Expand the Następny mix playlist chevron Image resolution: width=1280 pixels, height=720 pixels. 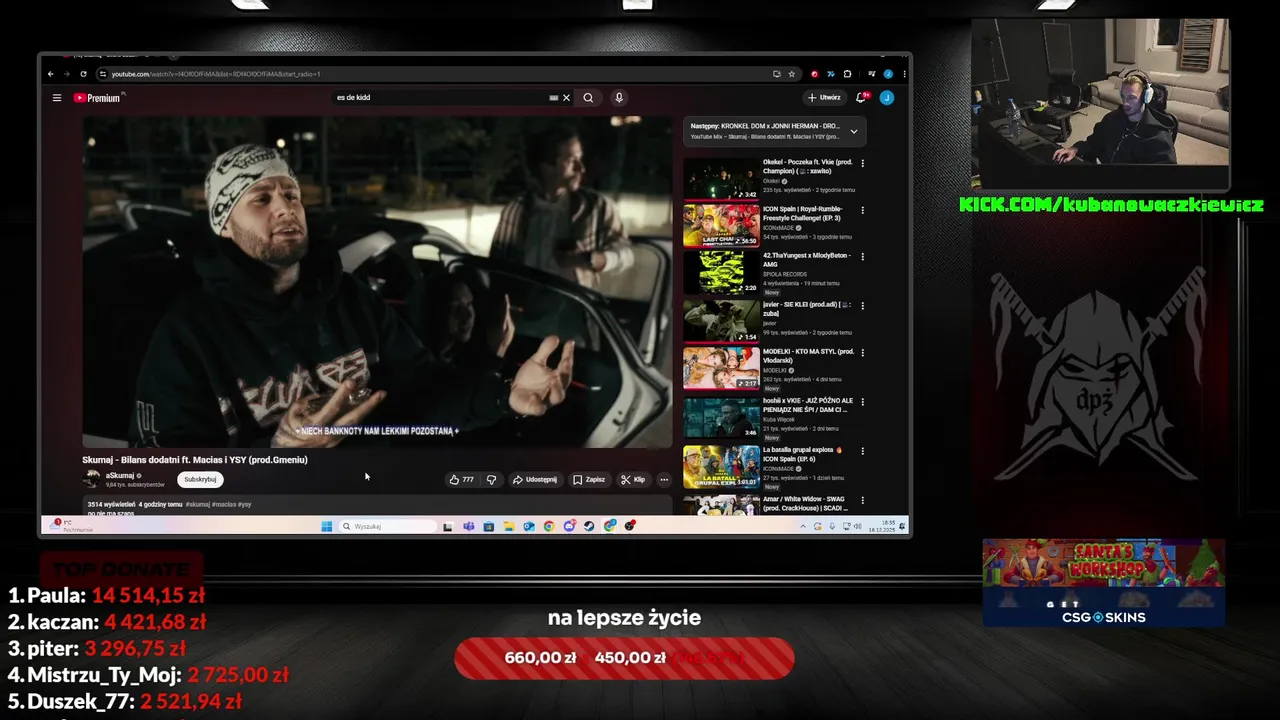[x=853, y=131]
